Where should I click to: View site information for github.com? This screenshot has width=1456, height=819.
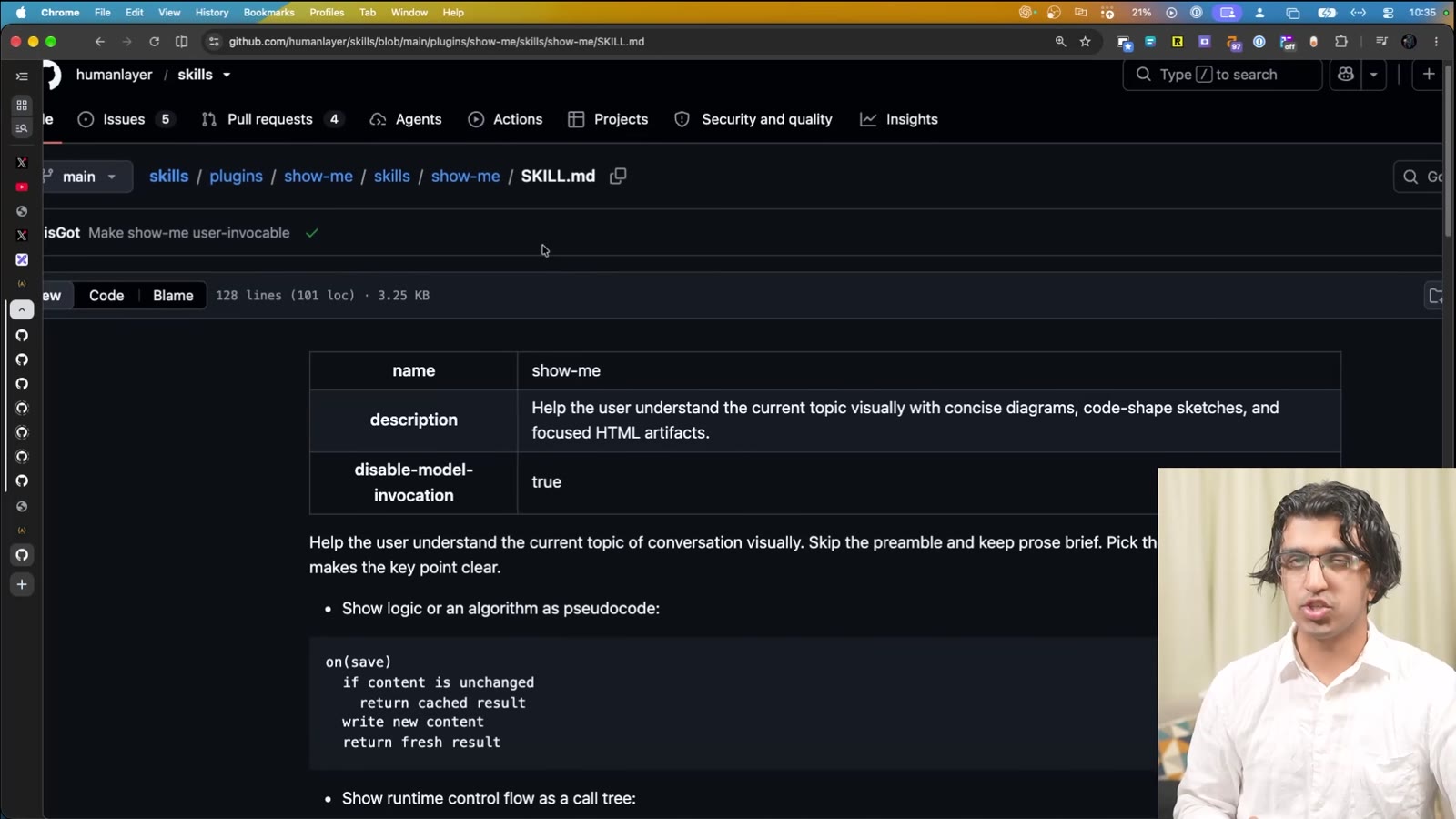tap(214, 42)
